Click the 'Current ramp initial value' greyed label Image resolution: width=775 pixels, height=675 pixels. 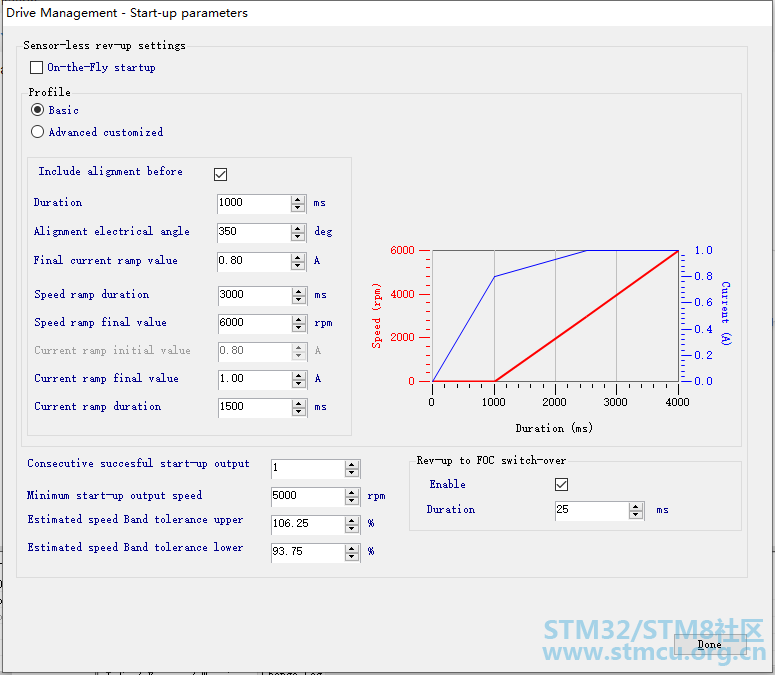(x=113, y=350)
